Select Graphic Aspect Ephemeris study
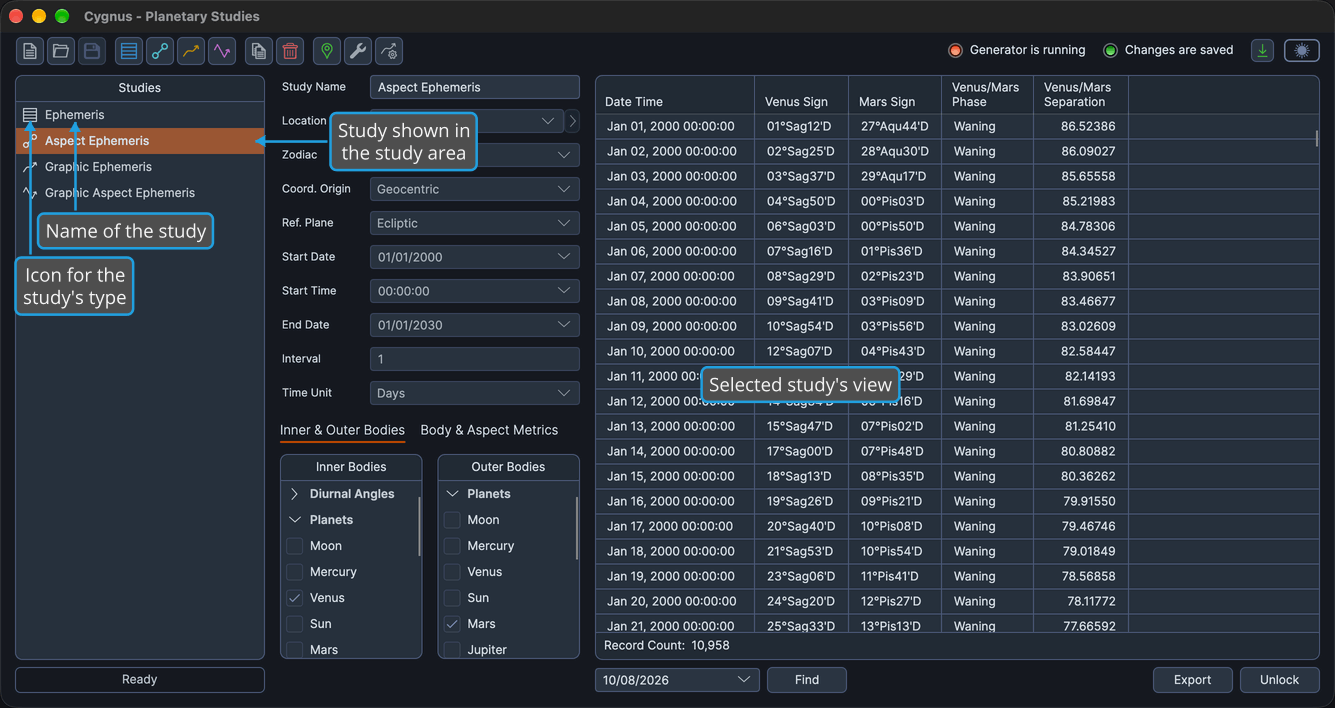The image size is (1335, 708). [140, 193]
